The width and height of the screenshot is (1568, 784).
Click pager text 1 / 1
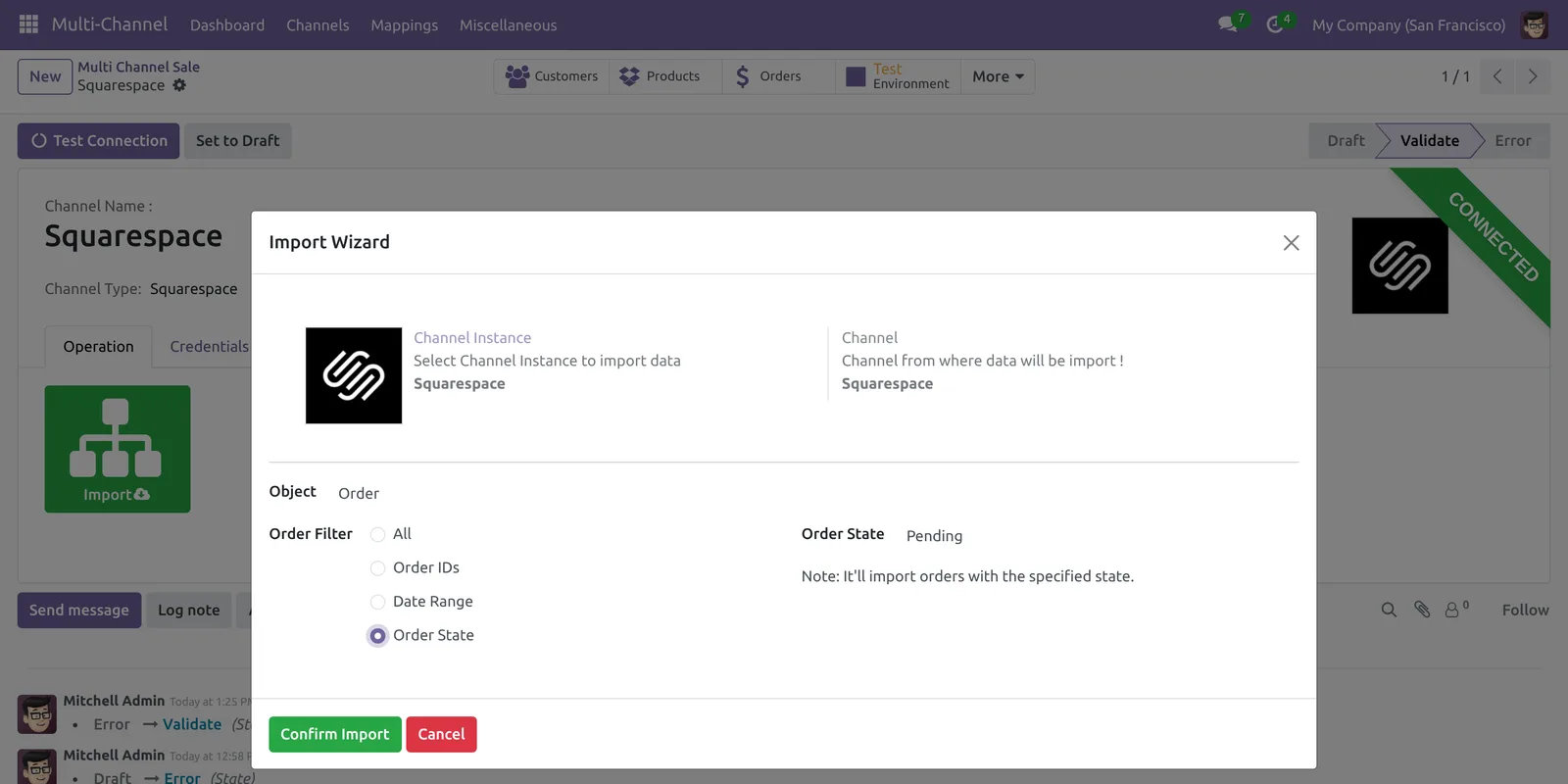1455,76
